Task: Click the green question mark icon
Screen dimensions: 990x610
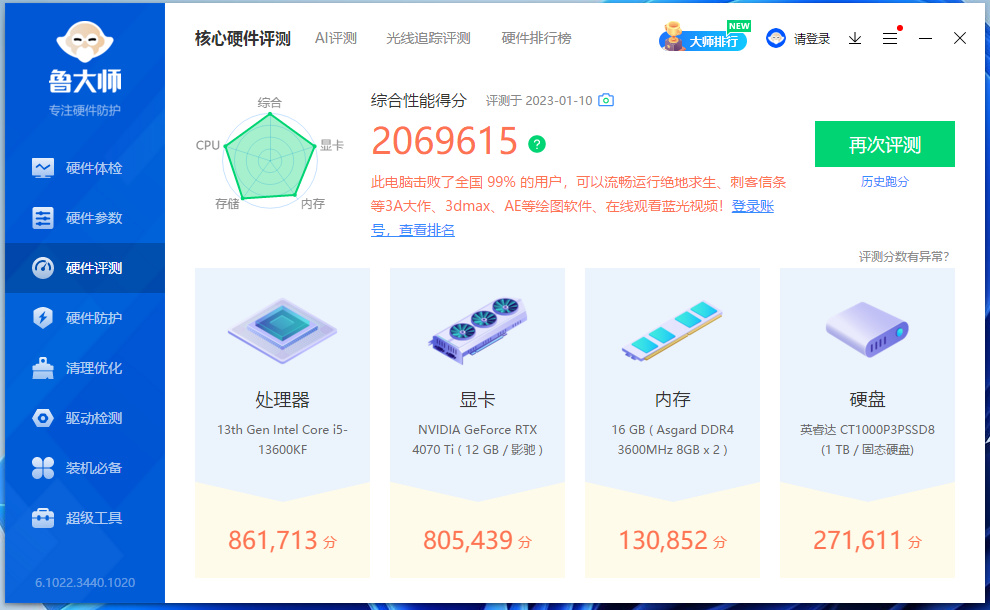Action: pyautogui.click(x=537, y=145)
